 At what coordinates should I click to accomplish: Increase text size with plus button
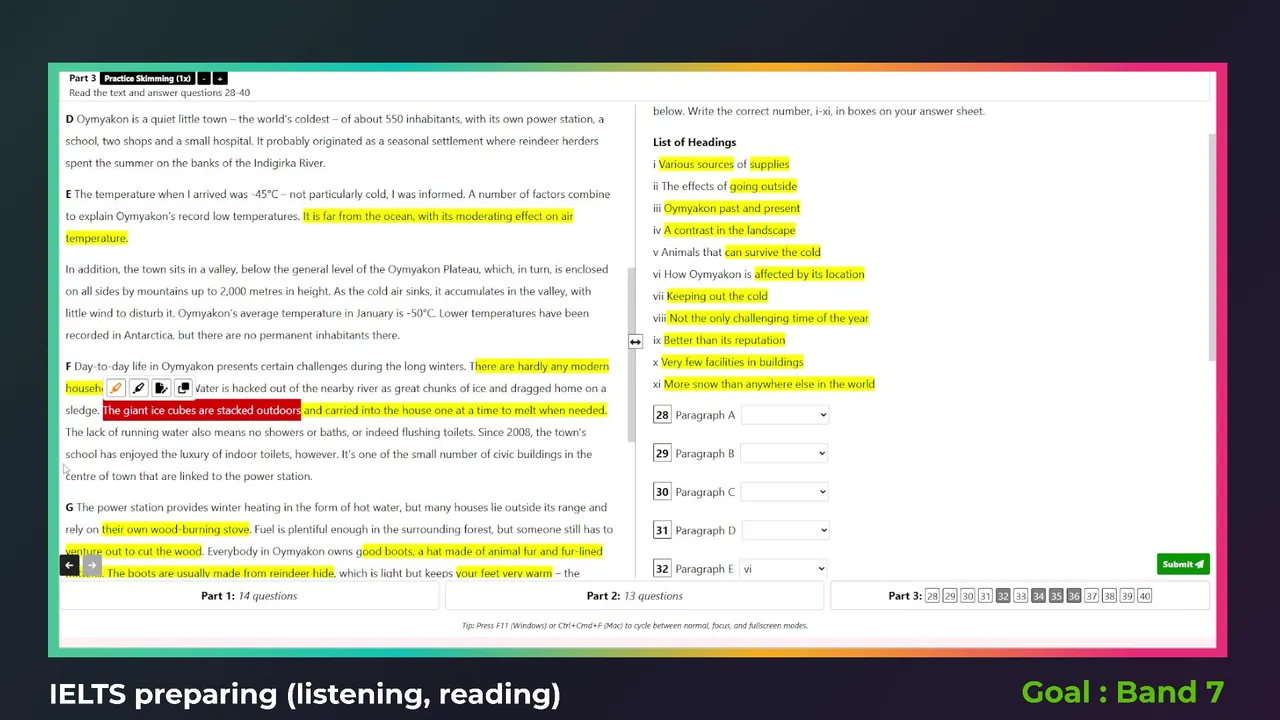click(220, 78)
